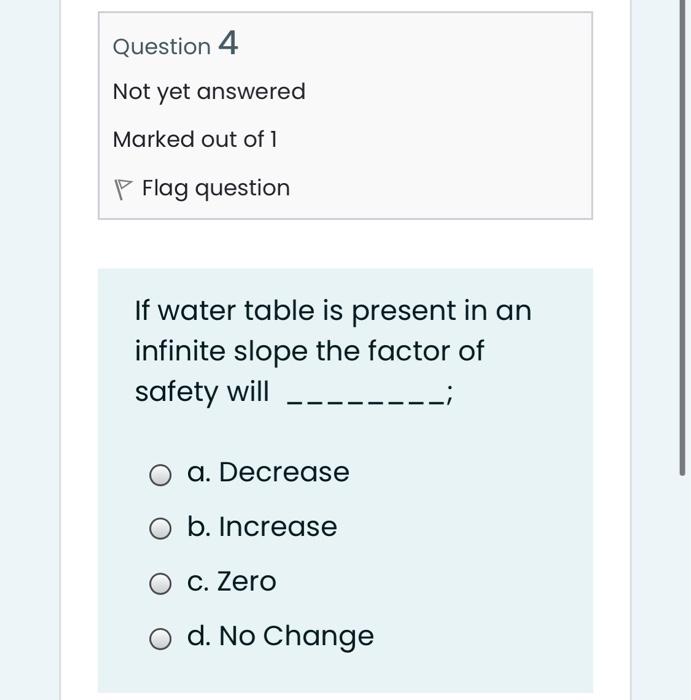
Task: Mark the No Change radio button
Action: point(160,639)
